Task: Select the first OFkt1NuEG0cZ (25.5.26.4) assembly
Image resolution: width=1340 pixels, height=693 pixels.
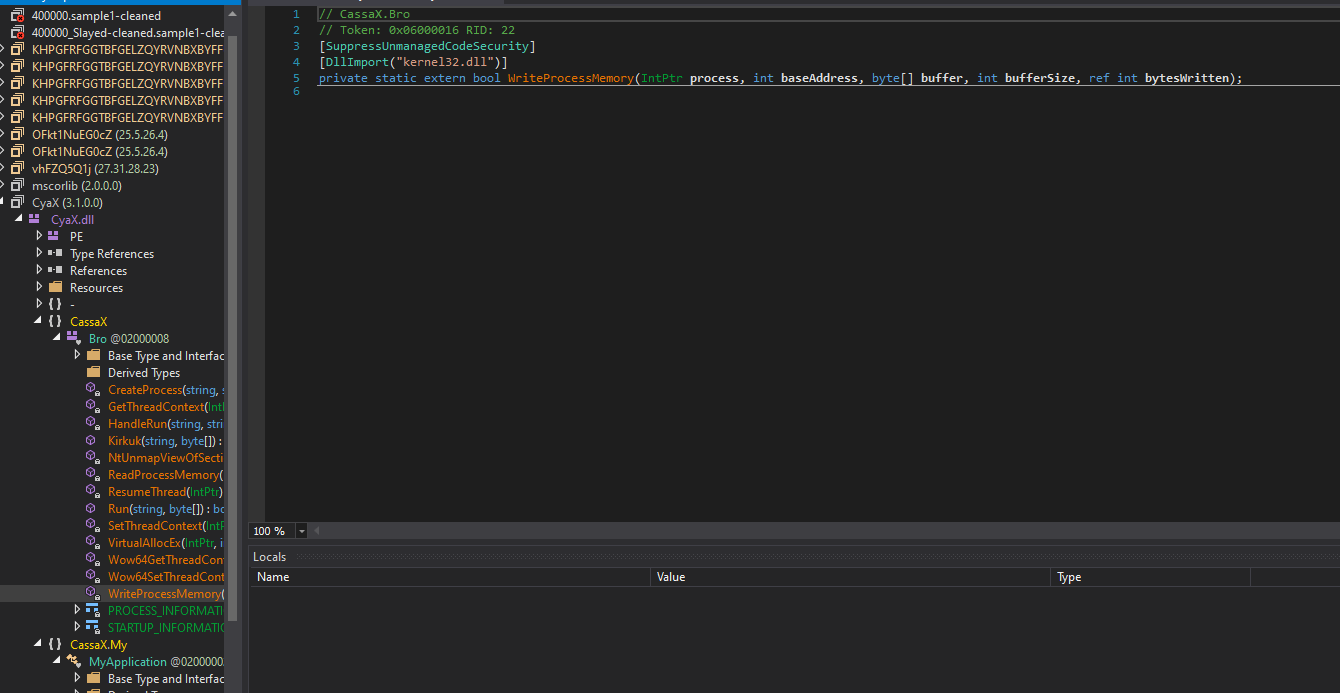Action: (x=100, y=135)
